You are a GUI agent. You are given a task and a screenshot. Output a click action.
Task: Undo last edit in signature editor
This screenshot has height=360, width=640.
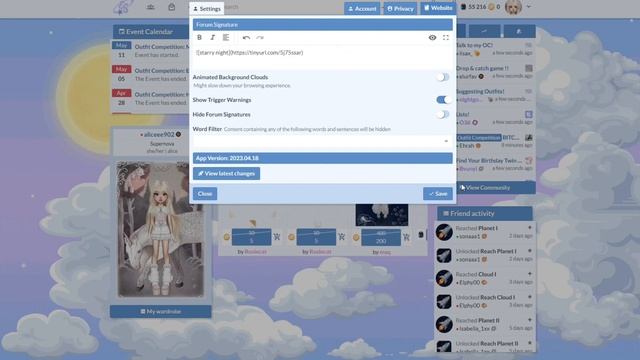tap(246, 38)
